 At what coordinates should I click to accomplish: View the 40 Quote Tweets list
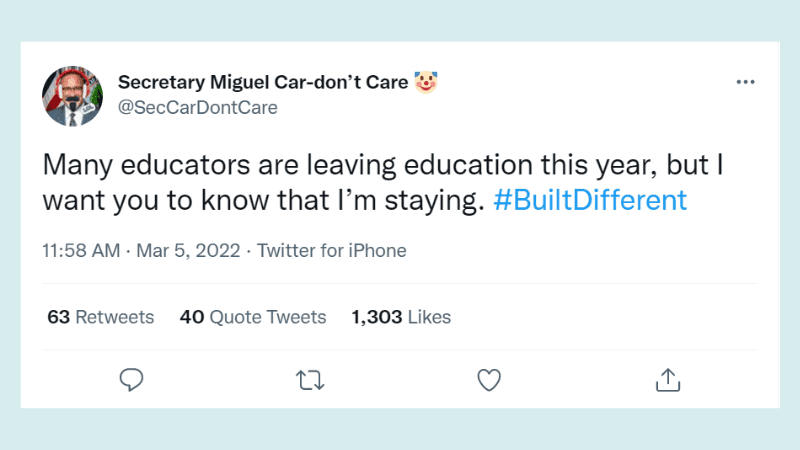253,317
